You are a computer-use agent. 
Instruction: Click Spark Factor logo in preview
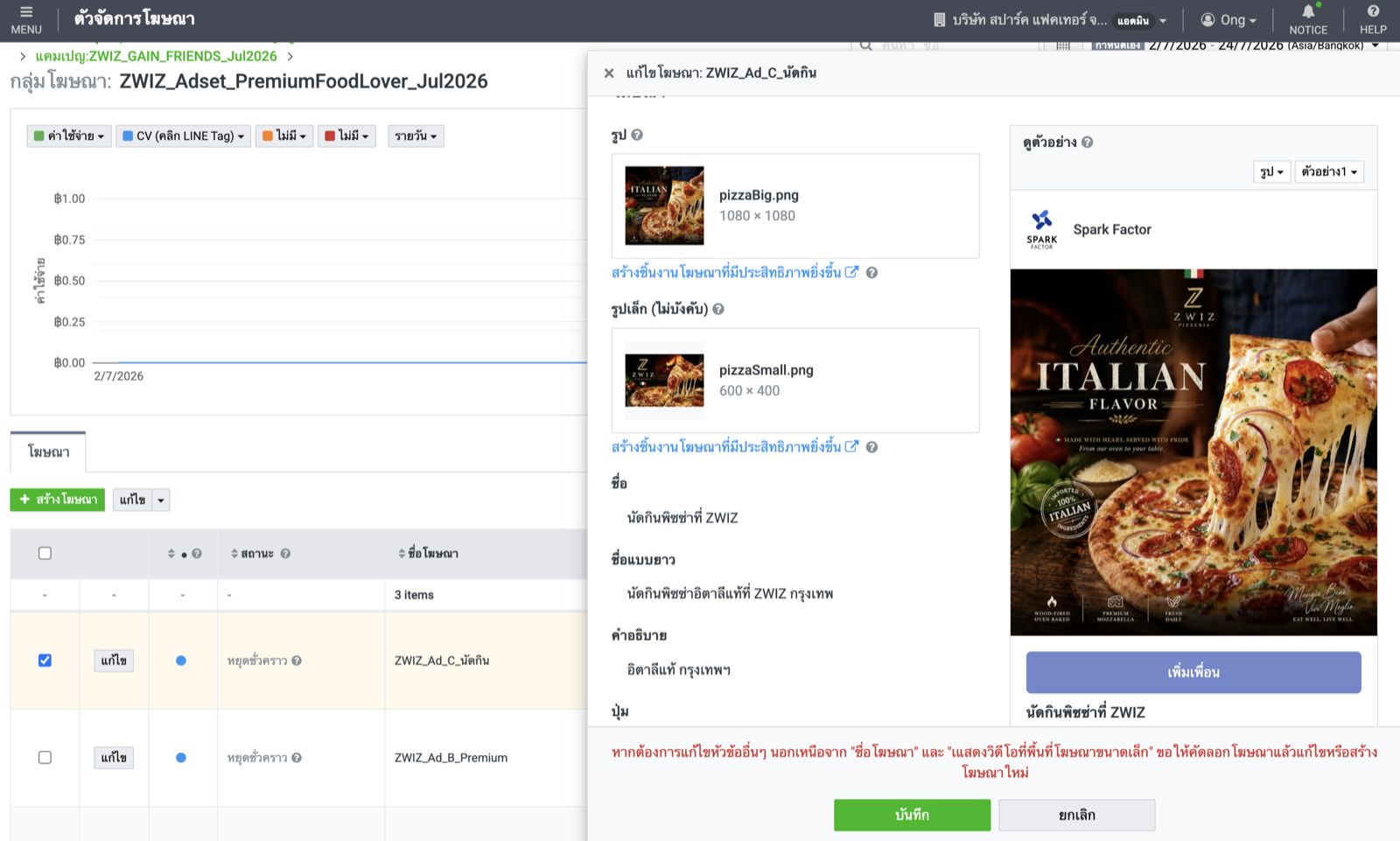tap(1042, 229)
